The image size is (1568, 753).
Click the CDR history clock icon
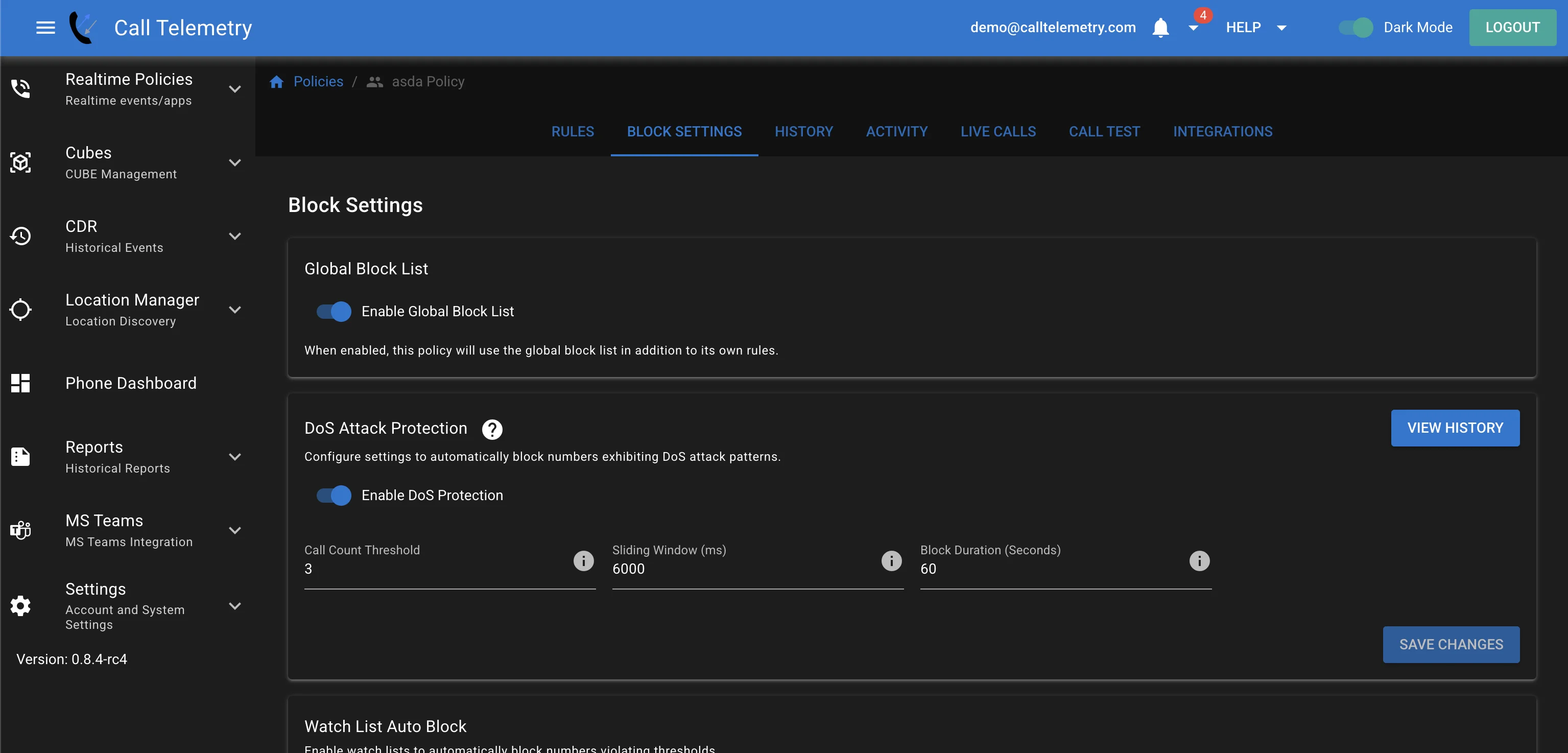pyautogui.click(x=21, y=236)
